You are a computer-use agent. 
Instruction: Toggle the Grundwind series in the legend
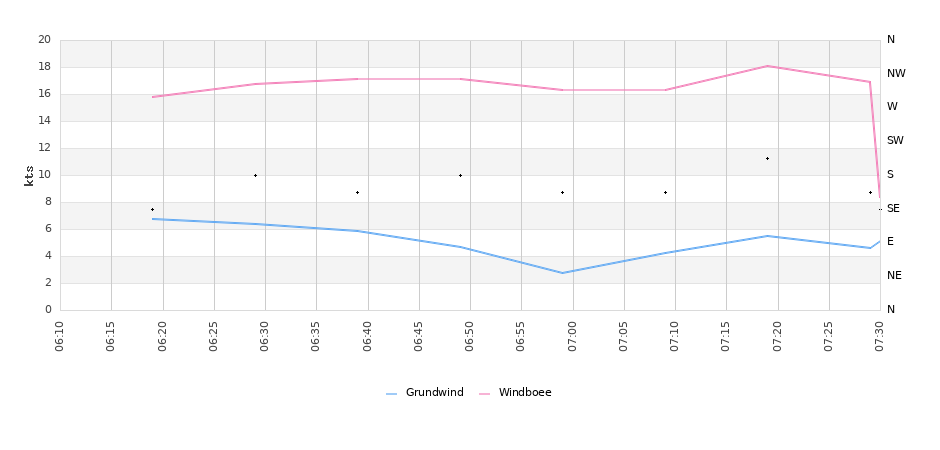pos(434,393)
